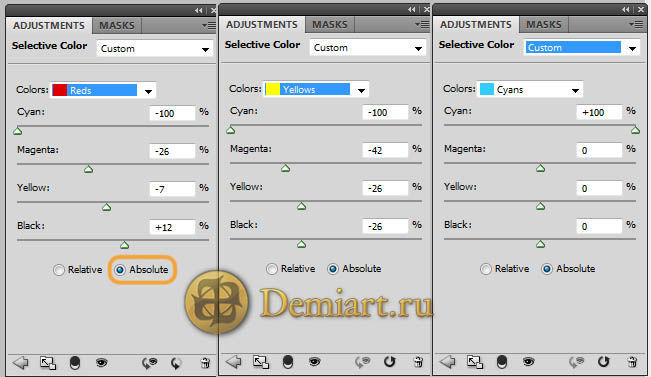651x377 pixels.
Task: Open the Reds colors dropdown
Action: click(x=103, y=90)
